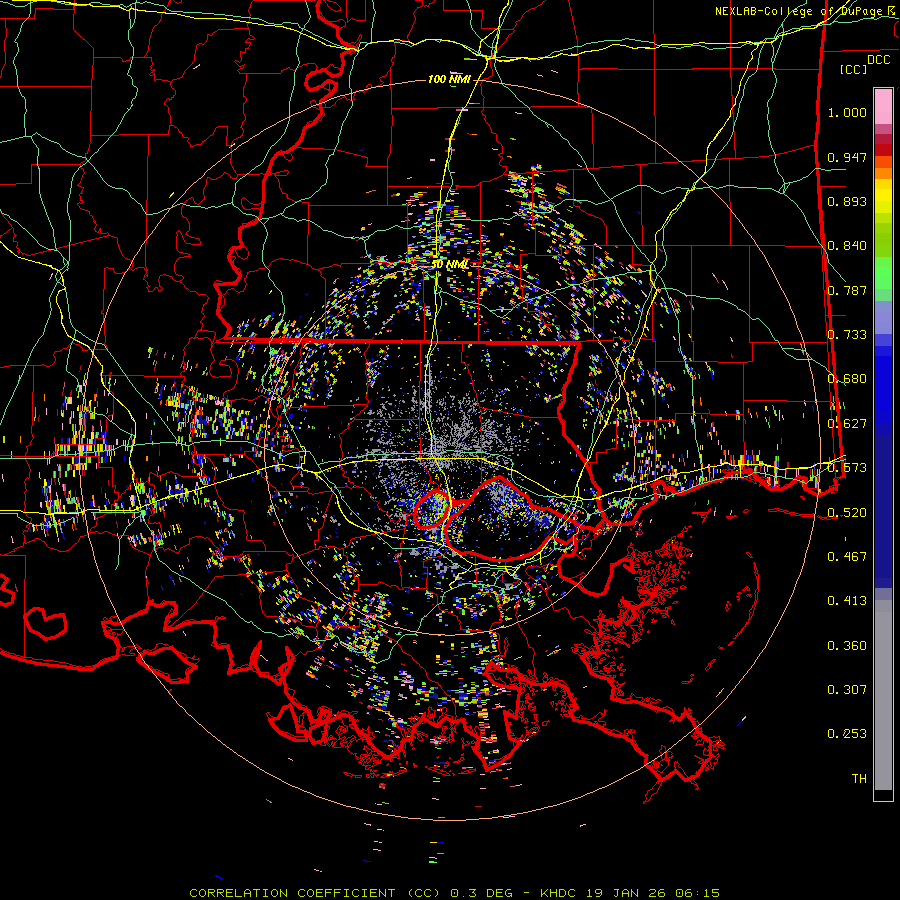Click the NEXLAB-College of DuPage watermark text

tap(799, 11)
